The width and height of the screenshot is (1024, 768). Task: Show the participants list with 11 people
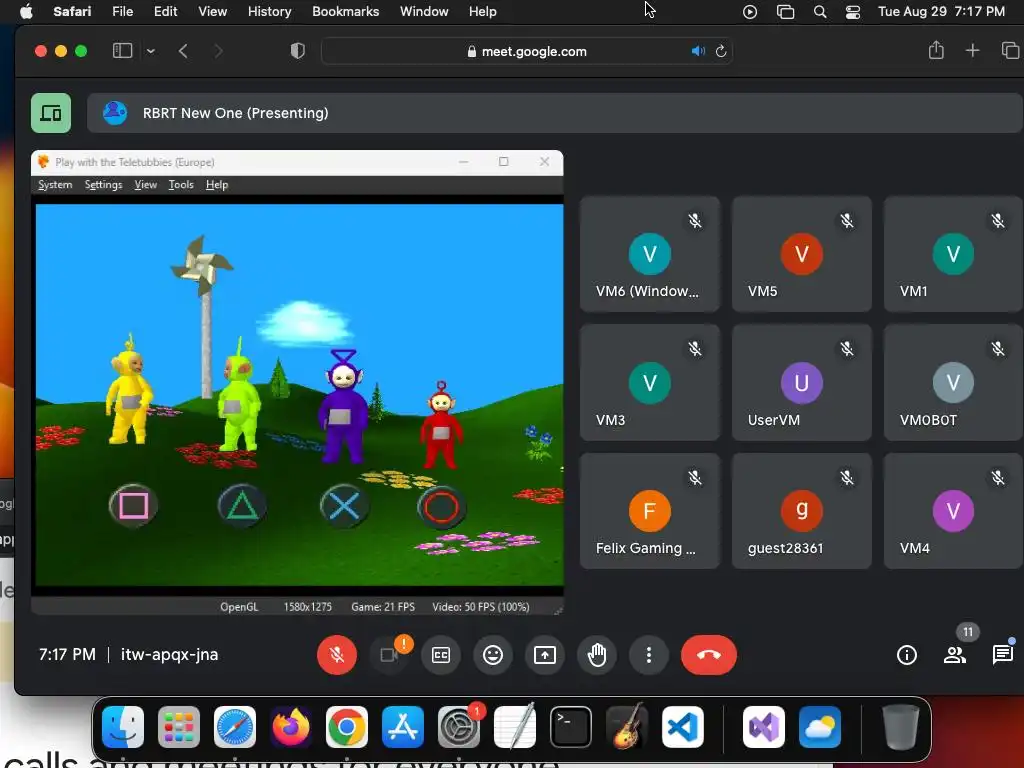tap(955, 654)
